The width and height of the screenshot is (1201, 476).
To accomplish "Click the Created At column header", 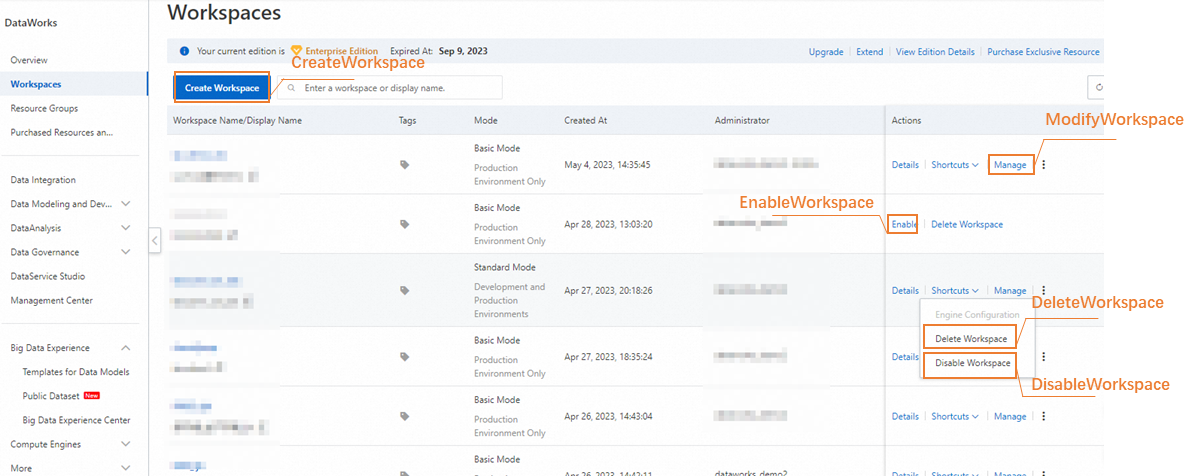I will pos(585,120).
